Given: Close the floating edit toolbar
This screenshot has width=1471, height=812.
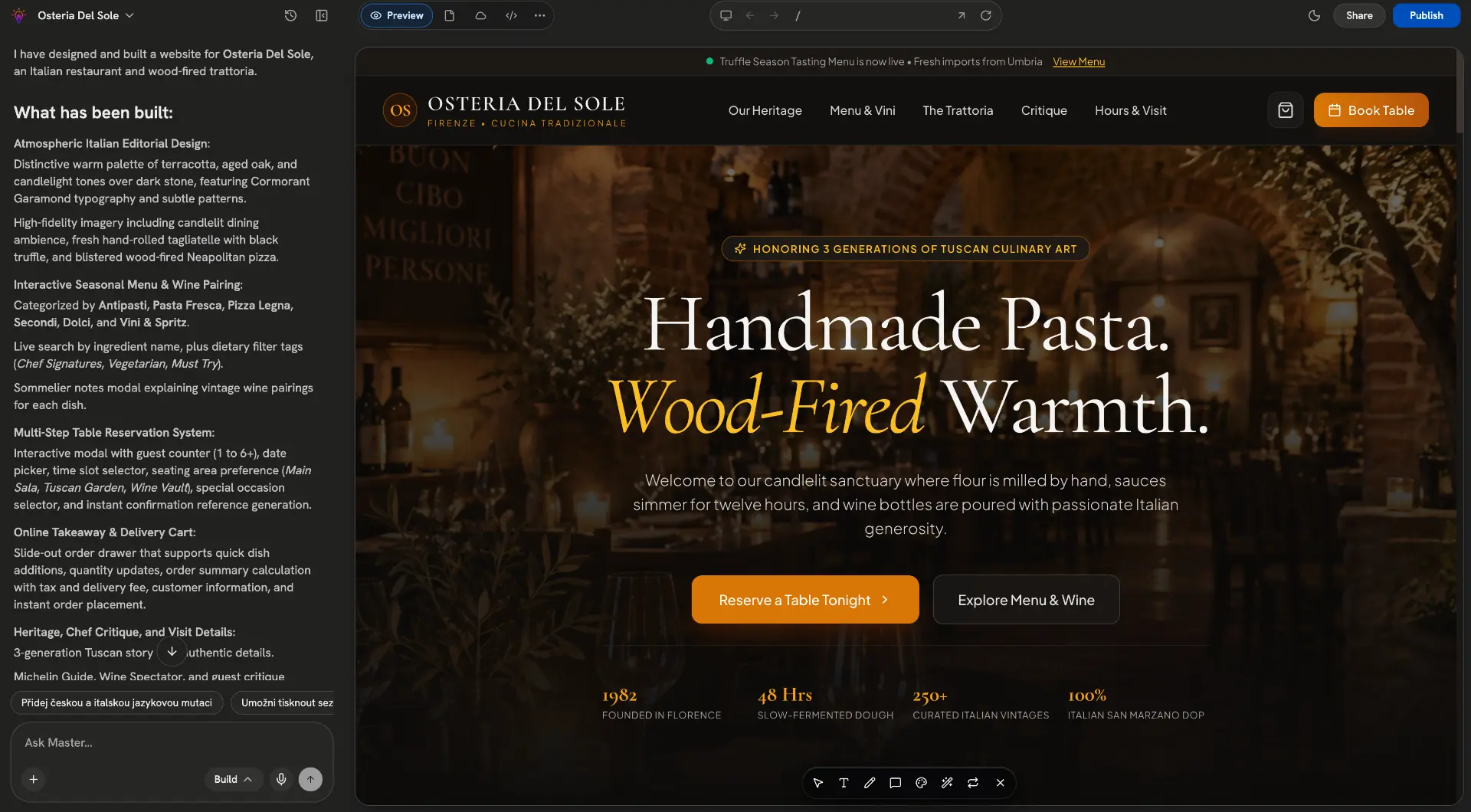Looking at the screenshot, I should 1000,783.
